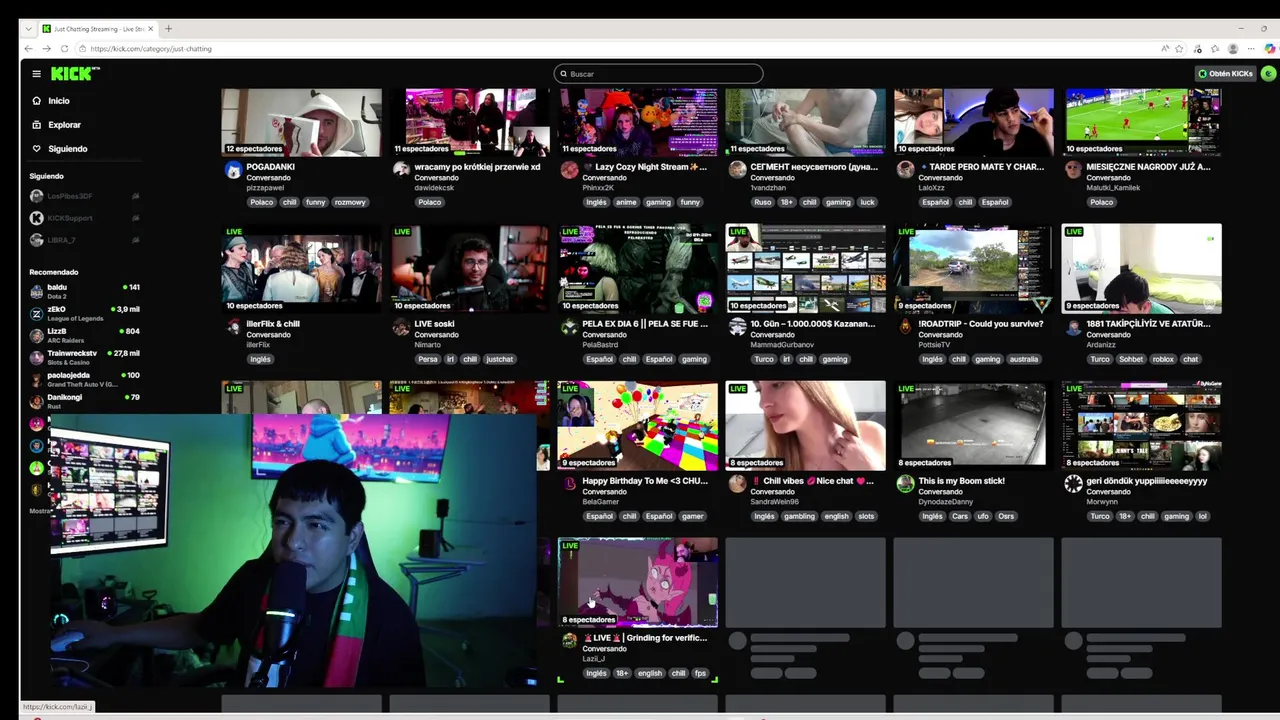
Task: Click 'roblox' tag under 1881 TAKİPÇİLİYİZ
Action: [x=1162, y=359]
